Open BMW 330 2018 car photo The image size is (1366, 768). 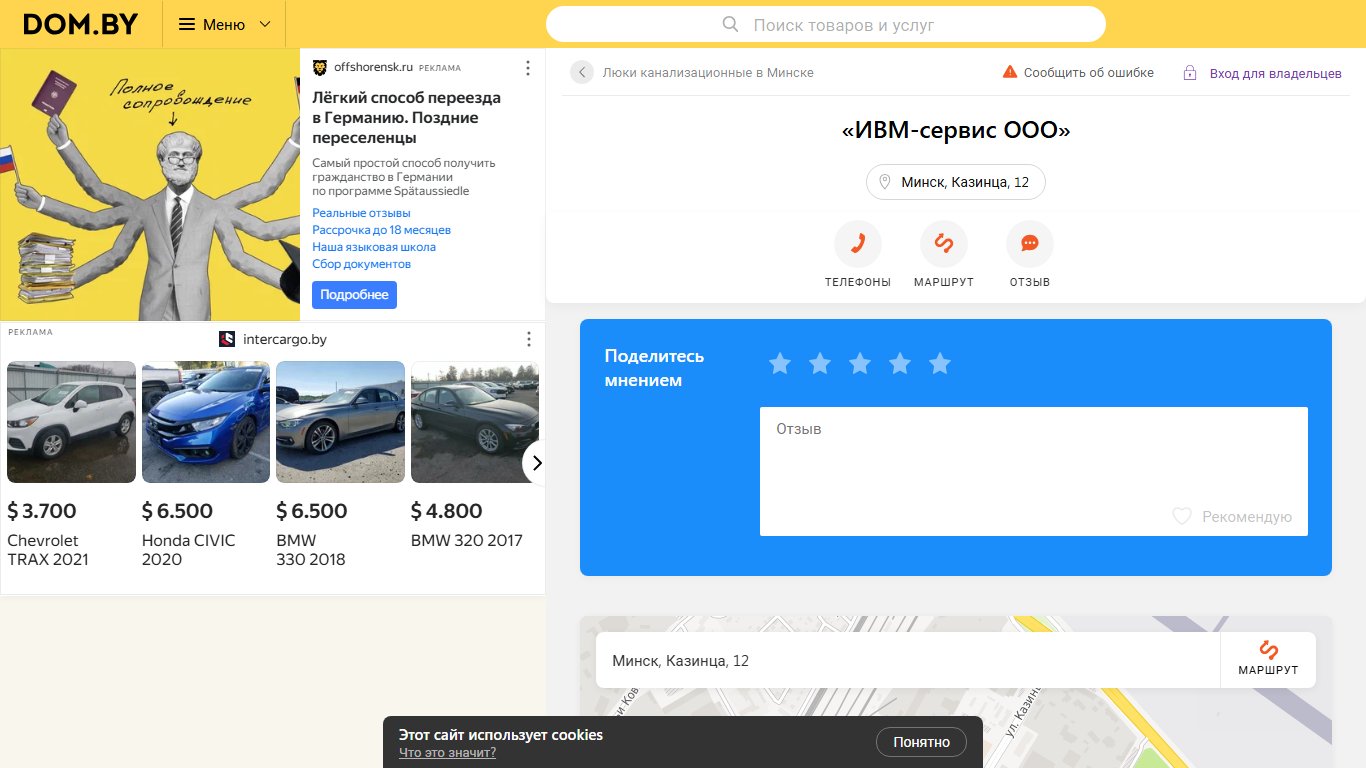pyautogui.click(x=340, y=422)
